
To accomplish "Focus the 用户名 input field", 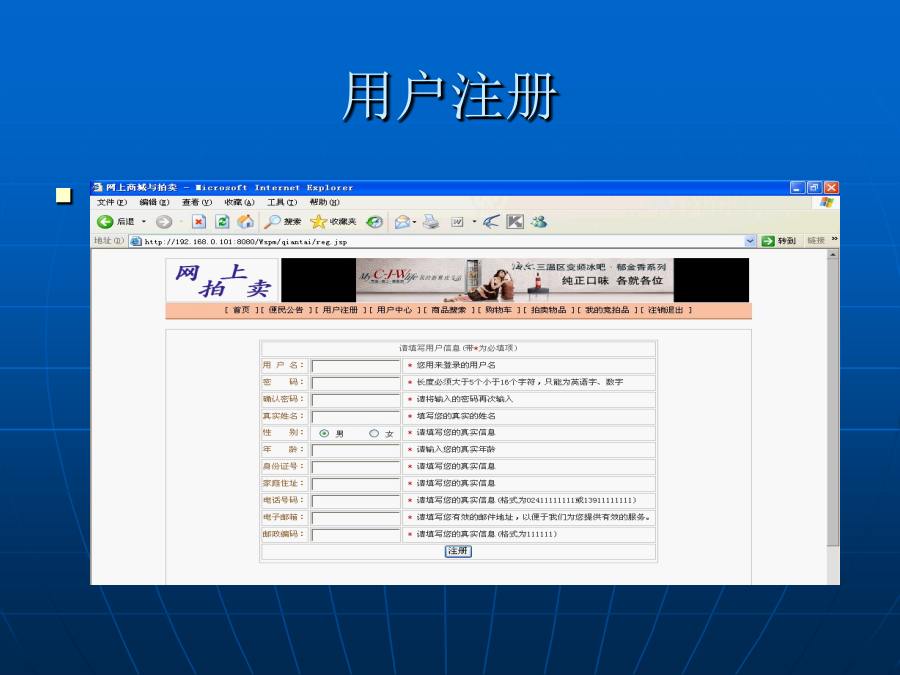I will point(356,366).
